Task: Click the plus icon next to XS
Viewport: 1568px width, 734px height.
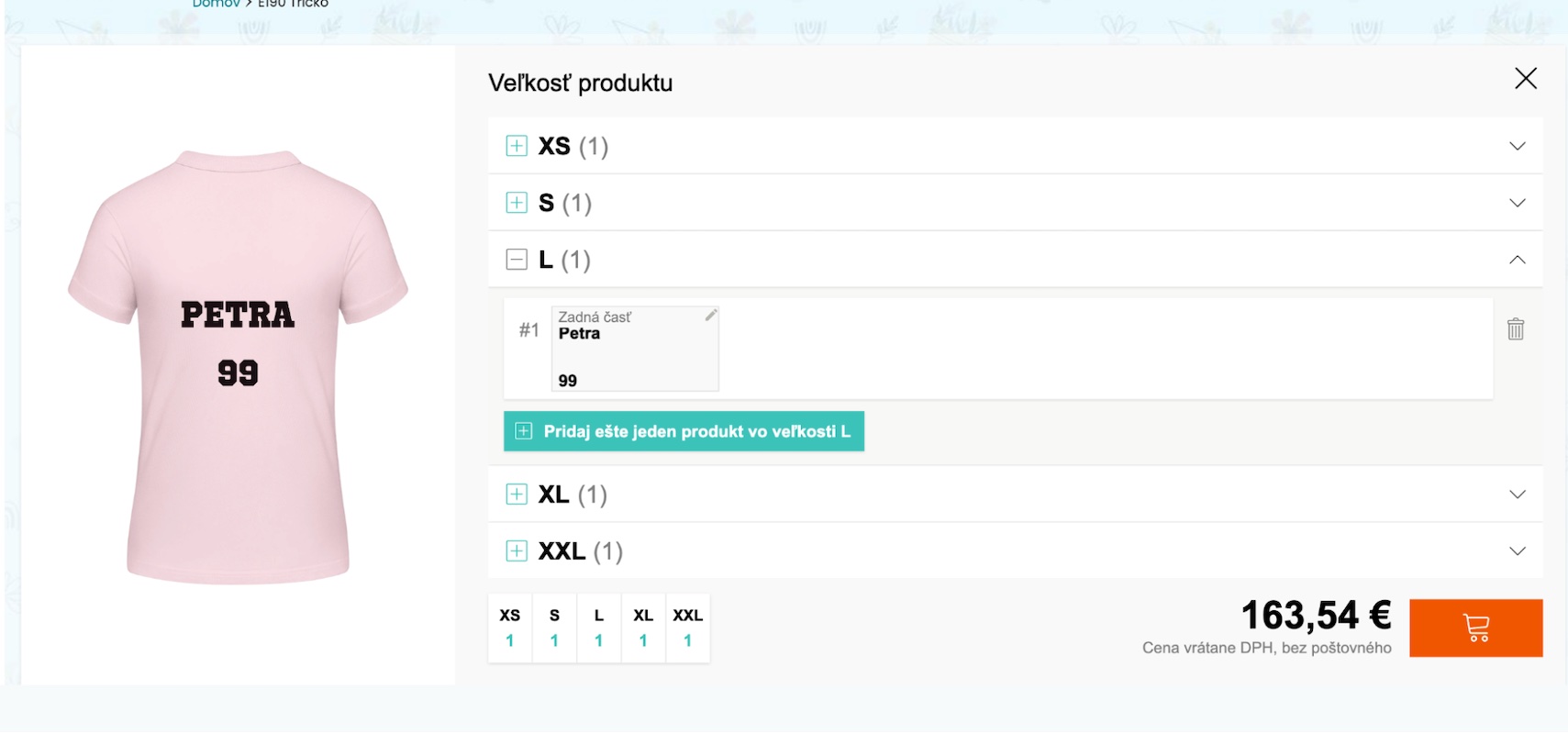Action: [517, 146]
